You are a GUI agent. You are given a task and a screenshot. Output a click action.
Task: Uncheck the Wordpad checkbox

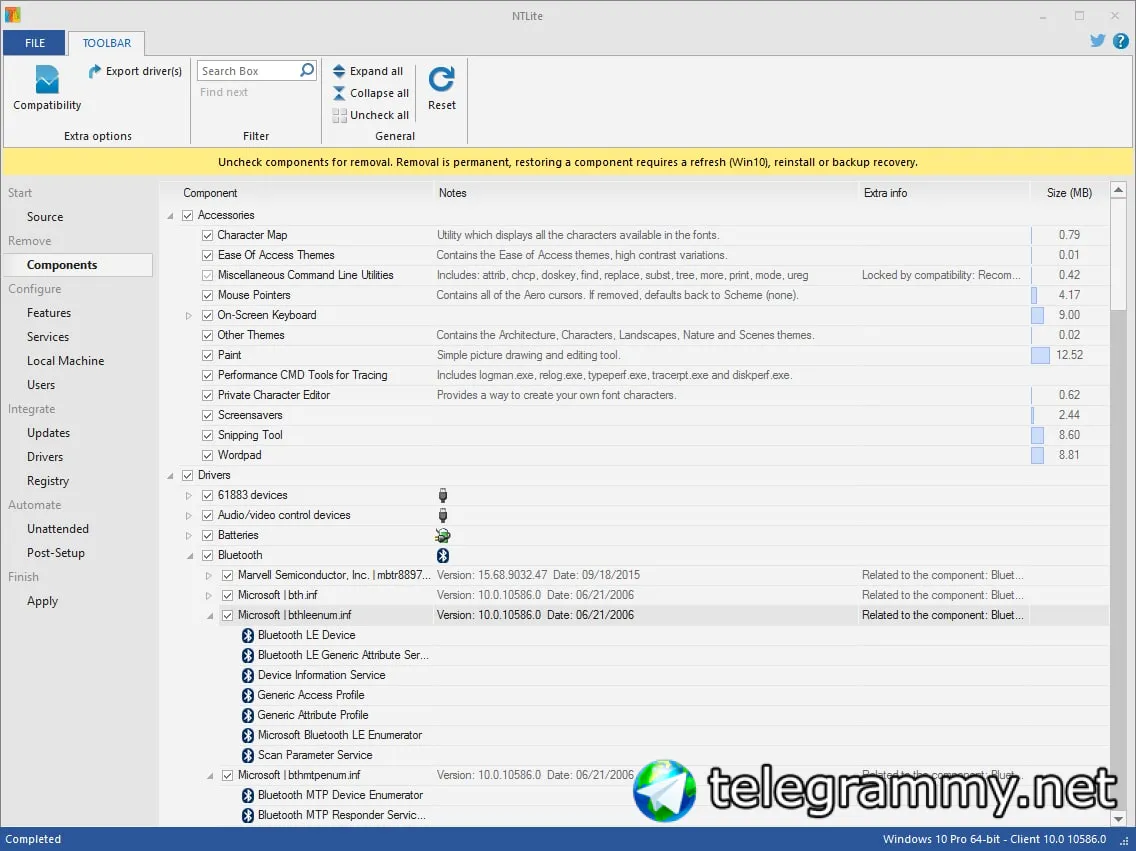[x=207, y=456]
